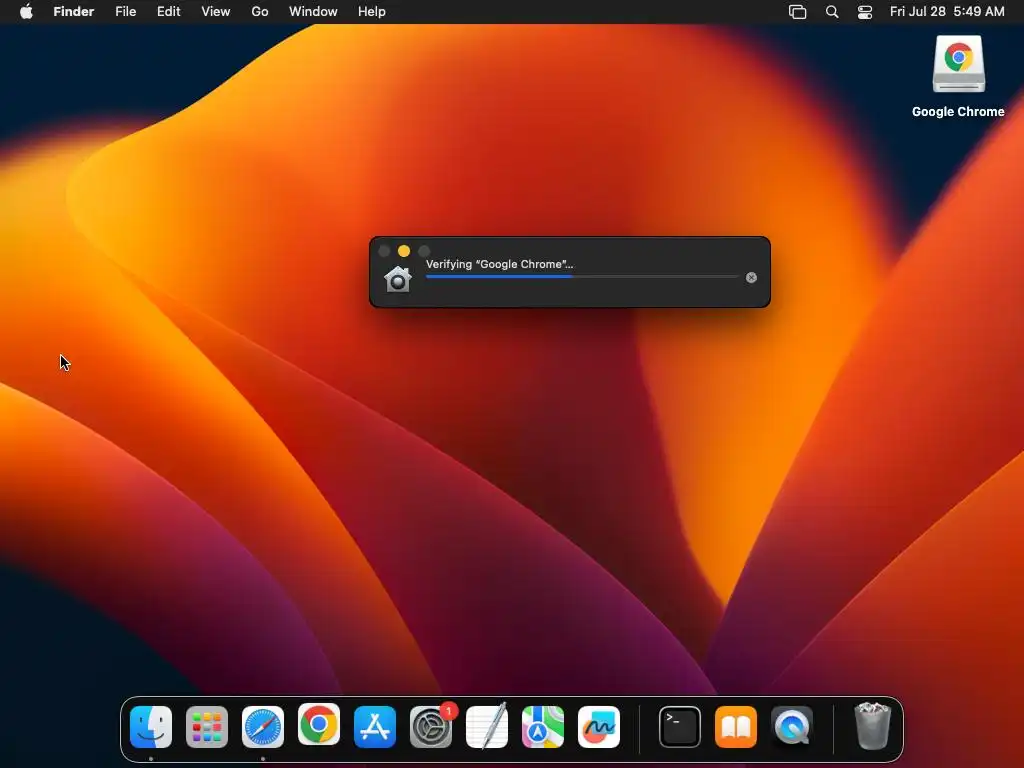Open the Apple menu
The image size is (1024, 768).
pos(26,12)
